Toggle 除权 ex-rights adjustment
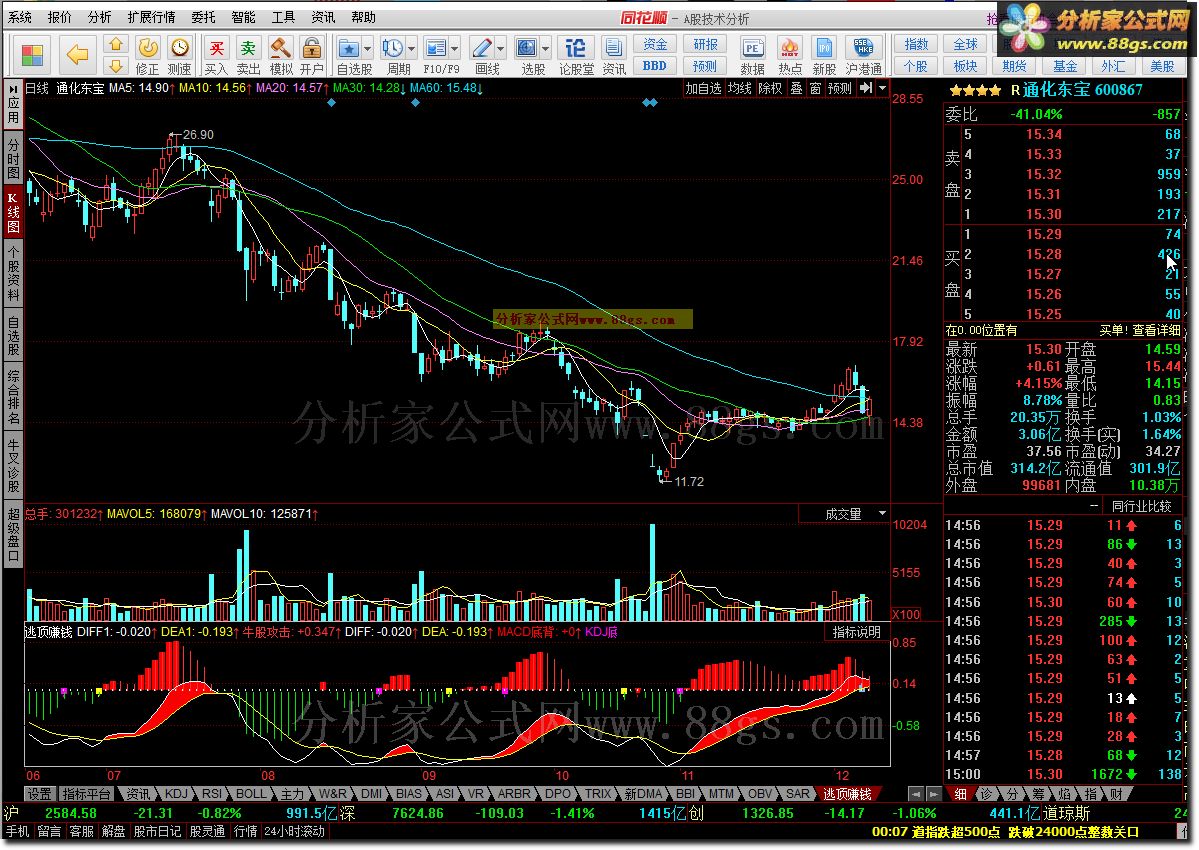1199x850 pixels. coord(770,88)
